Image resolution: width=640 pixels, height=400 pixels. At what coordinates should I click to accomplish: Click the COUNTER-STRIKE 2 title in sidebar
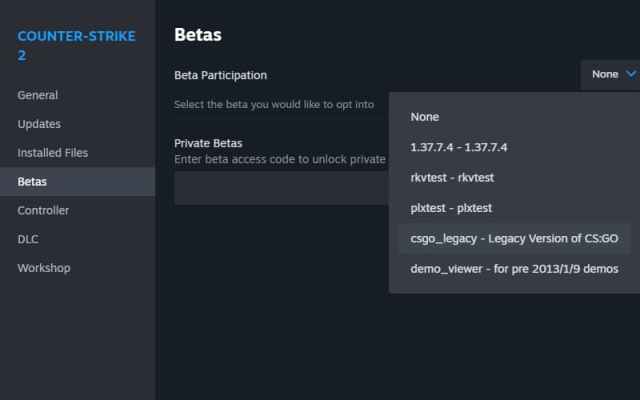pos(76,46)
